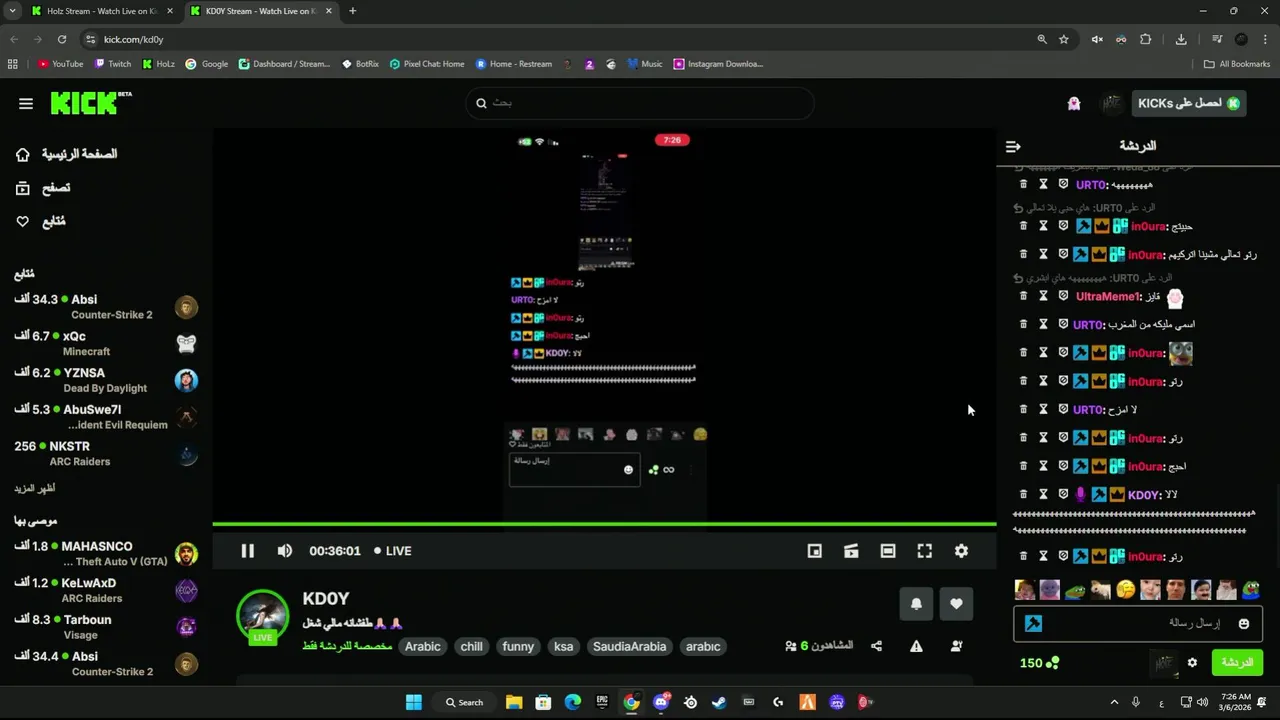Click the ghost icon in header

pos(1074,103)
